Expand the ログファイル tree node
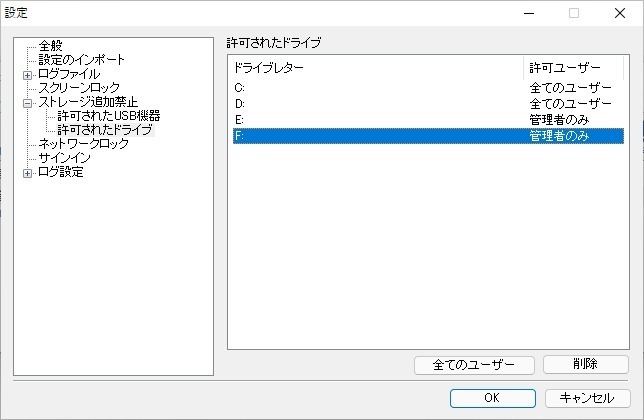Screen dimensions: 644x420 (x=28, y=75)
